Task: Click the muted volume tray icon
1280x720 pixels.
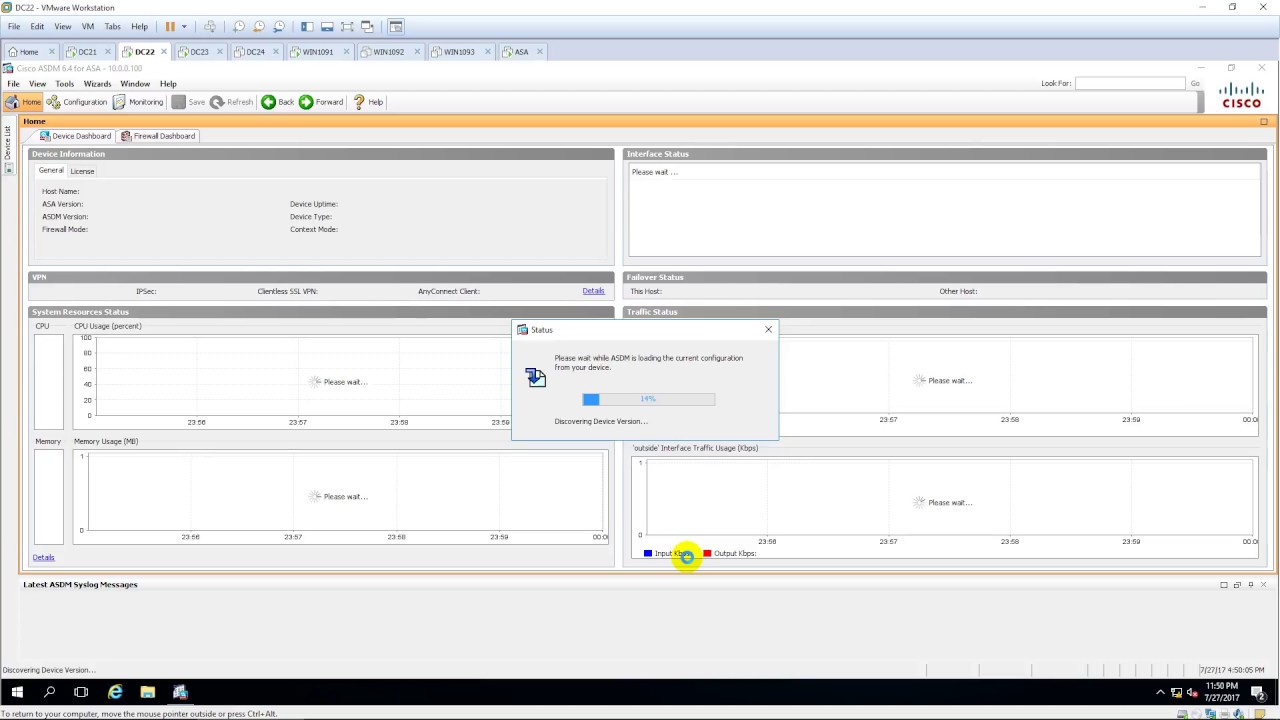Action: pos(1192,692)
